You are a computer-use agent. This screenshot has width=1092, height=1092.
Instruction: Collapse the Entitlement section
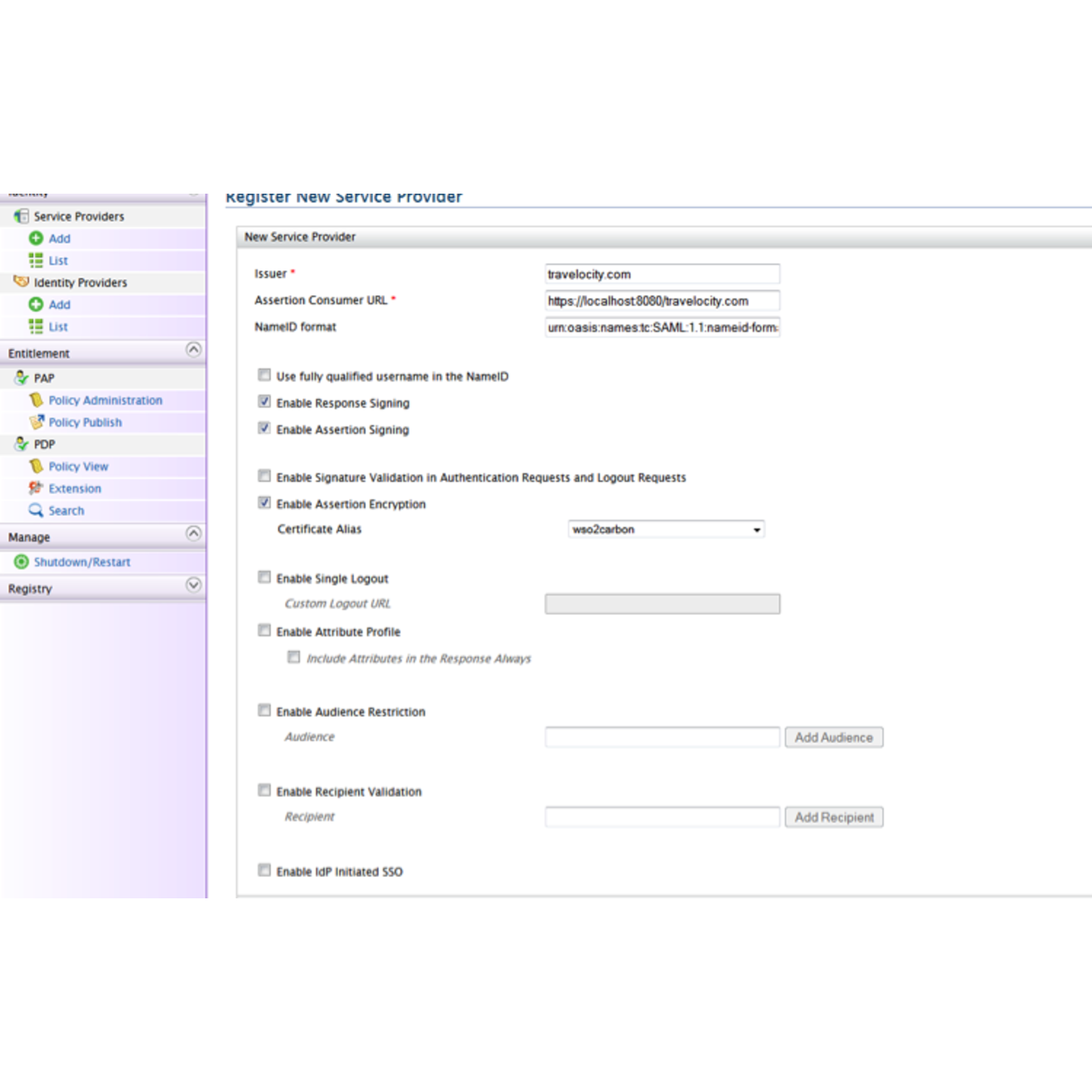point(194,350)
